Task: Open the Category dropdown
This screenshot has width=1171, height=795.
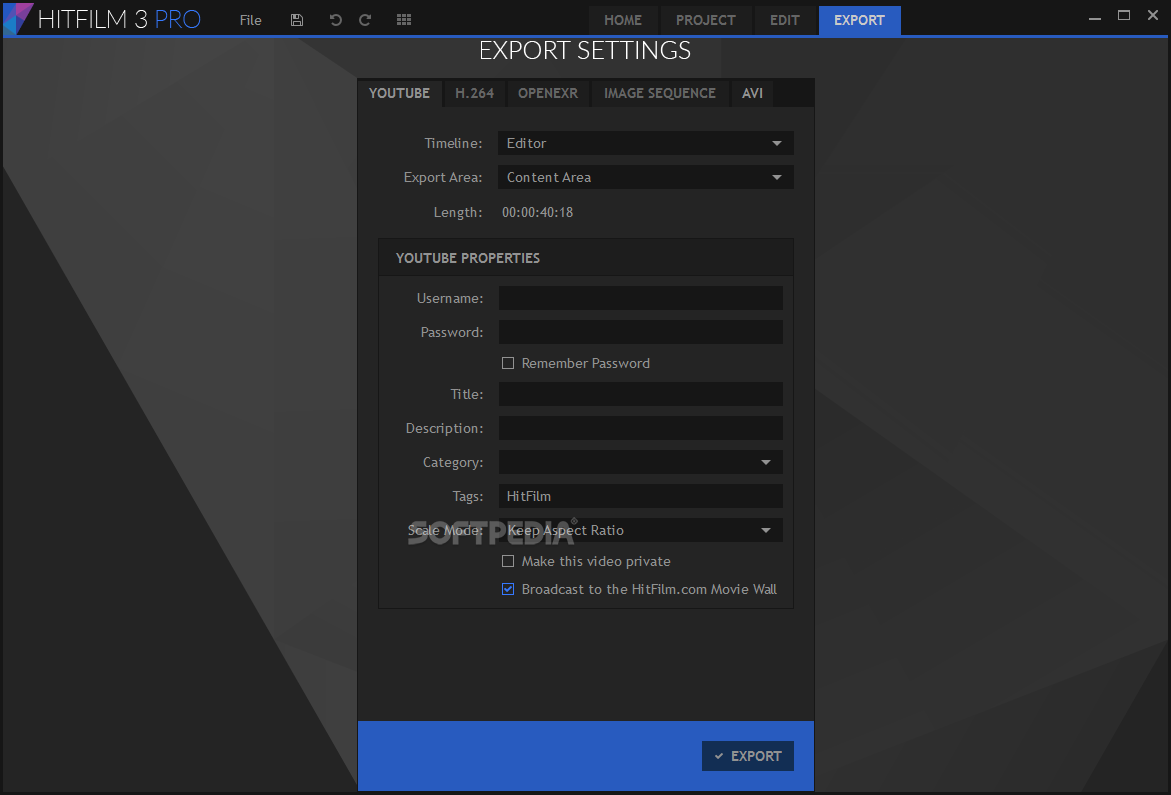Action: 640,462
